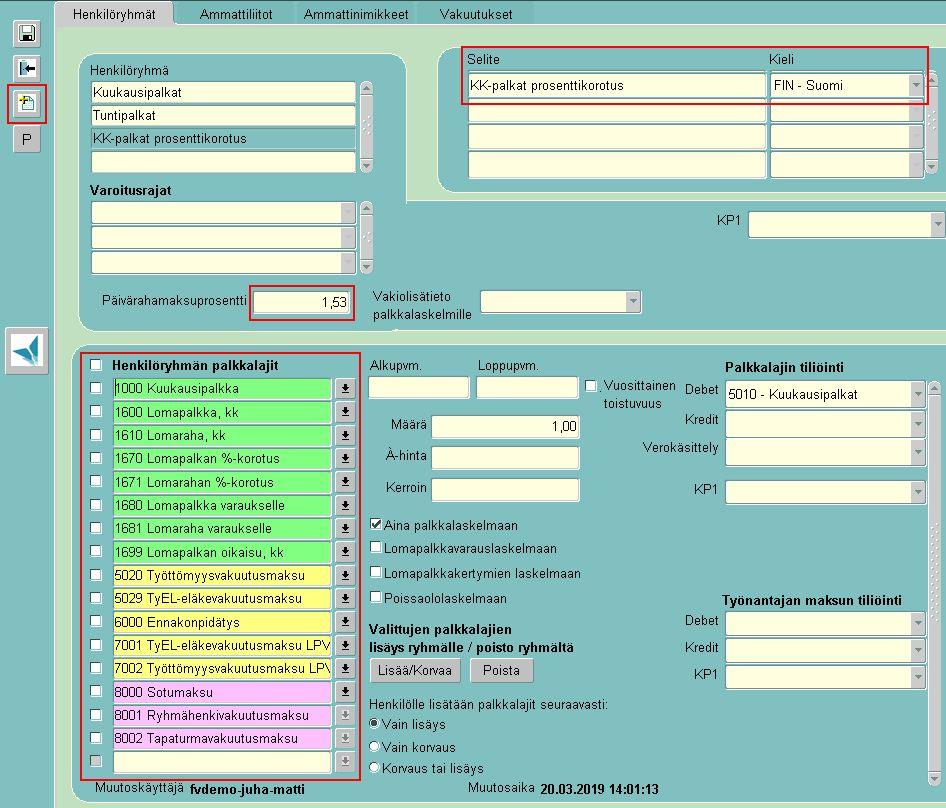Click download arrow beside 6000 Ennakonpidätys

click(345, 622)
